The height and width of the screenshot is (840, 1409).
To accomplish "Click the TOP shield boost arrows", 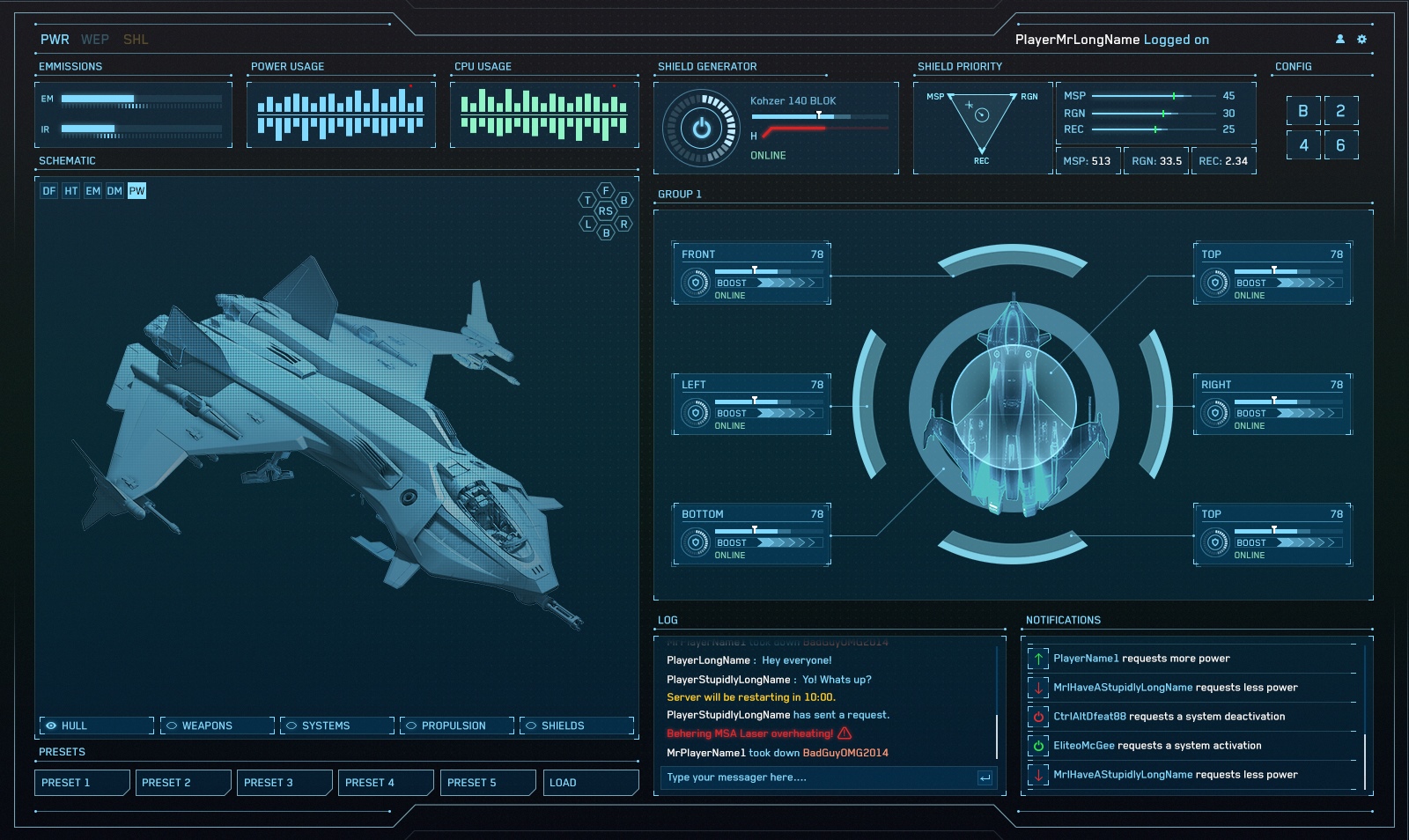I will (1308, 283).
